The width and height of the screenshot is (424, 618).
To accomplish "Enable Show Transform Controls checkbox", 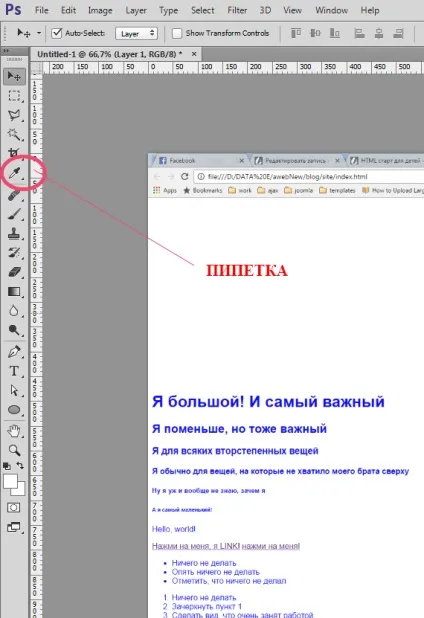I will point(177,34).
